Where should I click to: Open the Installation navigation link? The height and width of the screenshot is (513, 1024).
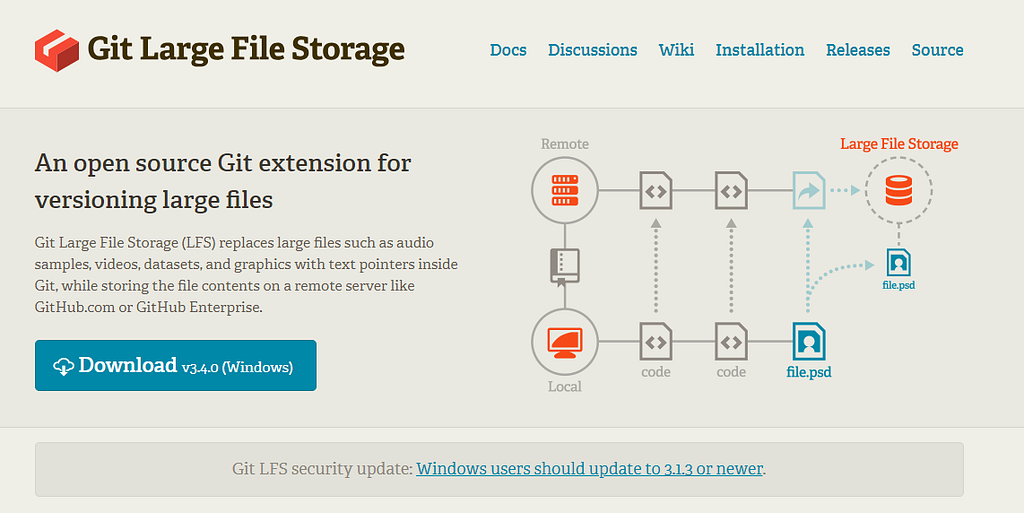(x=760, y=50)
